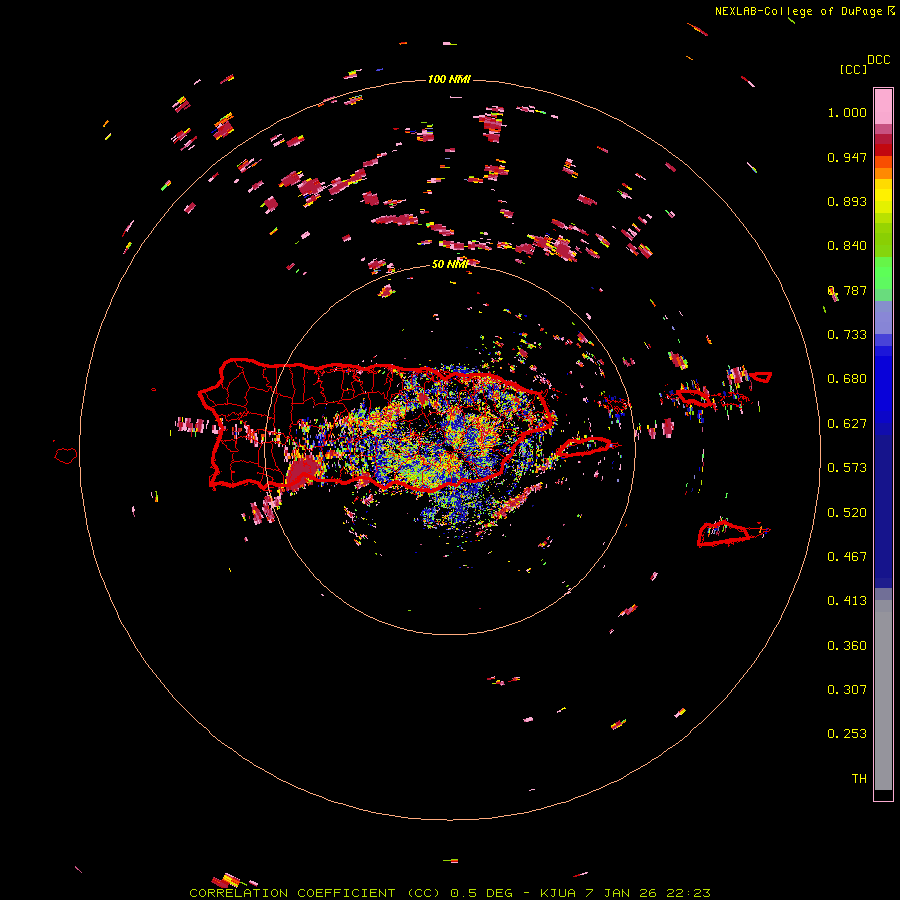
Task: Click the Vieques island outline east of Puerto Rico
Action: (x=584, y=447)
